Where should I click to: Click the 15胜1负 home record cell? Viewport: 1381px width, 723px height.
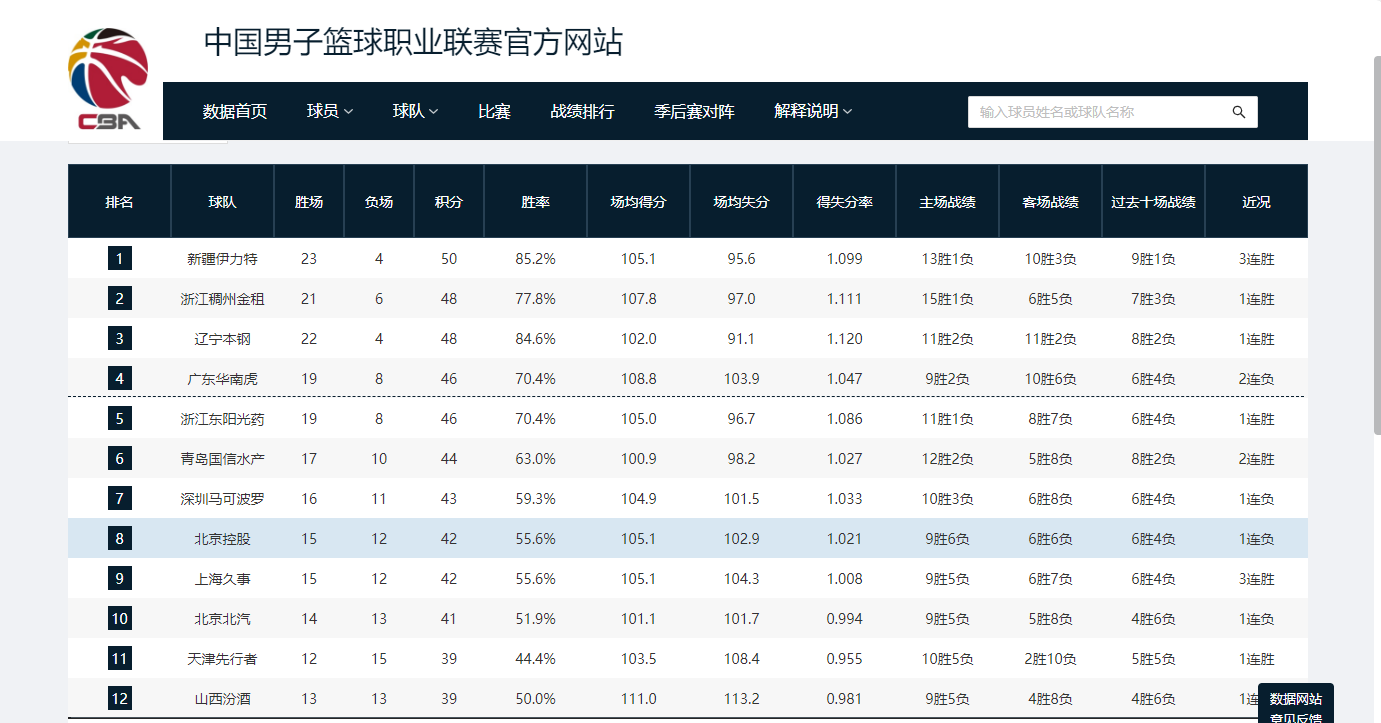pos(947,299)
